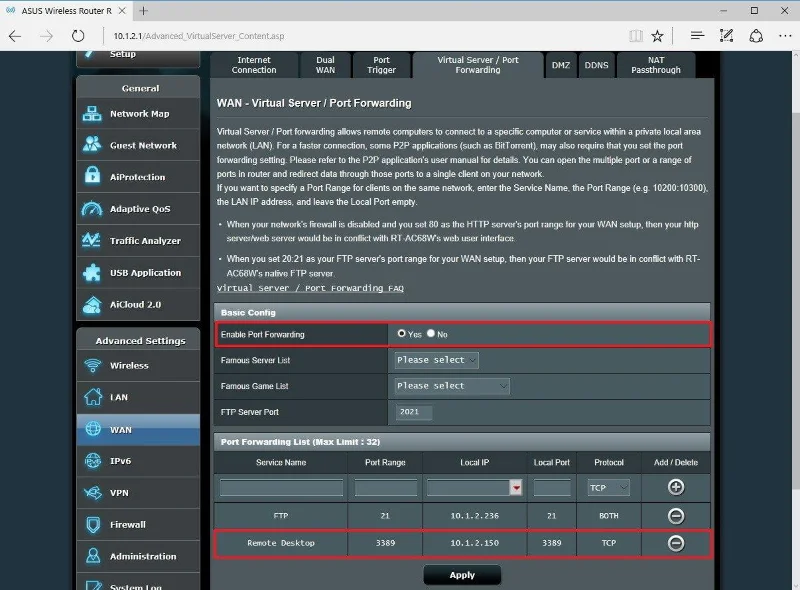Click the VPN icon

[x=93, y=493]
